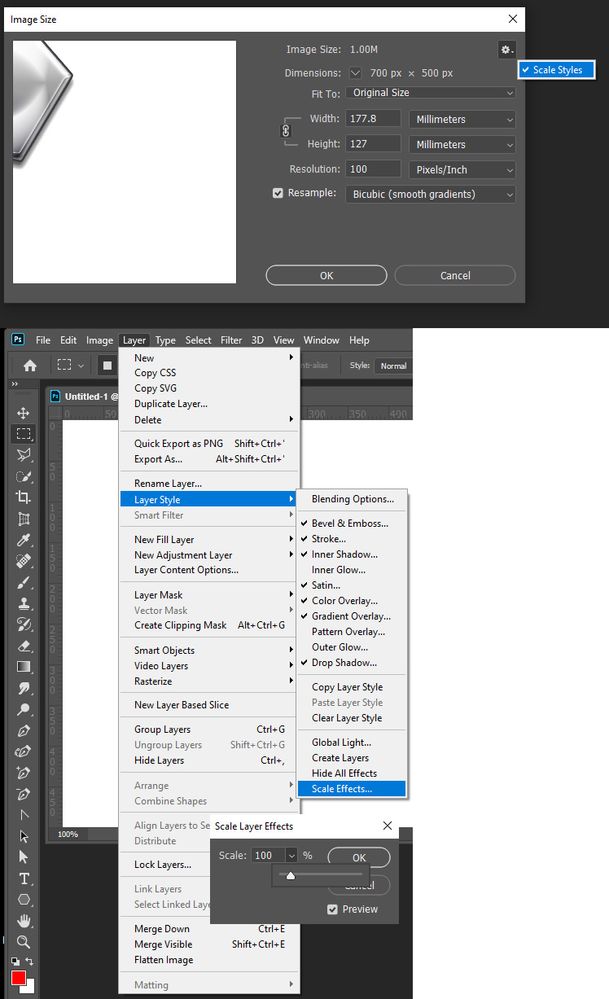
Task: Select the Add Anchor Point tool
Action: 24,773
